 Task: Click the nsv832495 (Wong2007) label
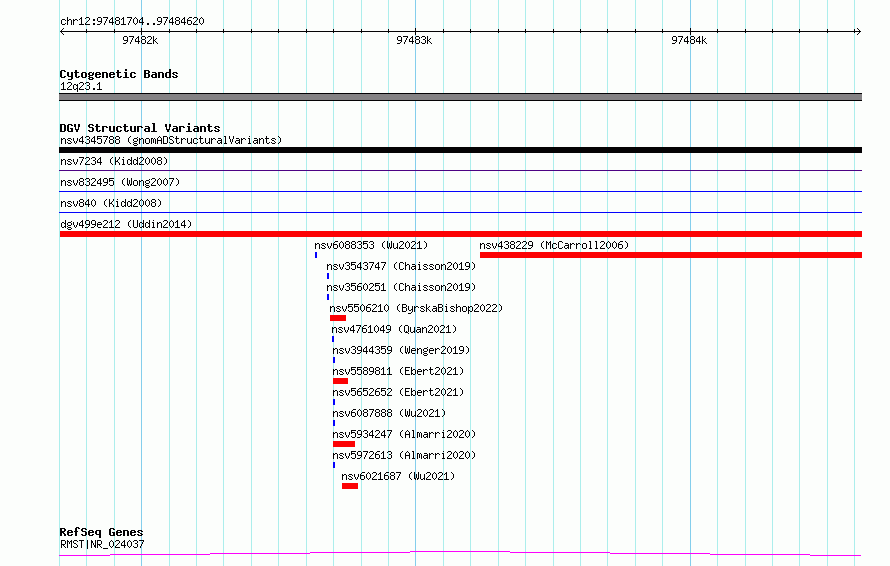click(120, 182)
